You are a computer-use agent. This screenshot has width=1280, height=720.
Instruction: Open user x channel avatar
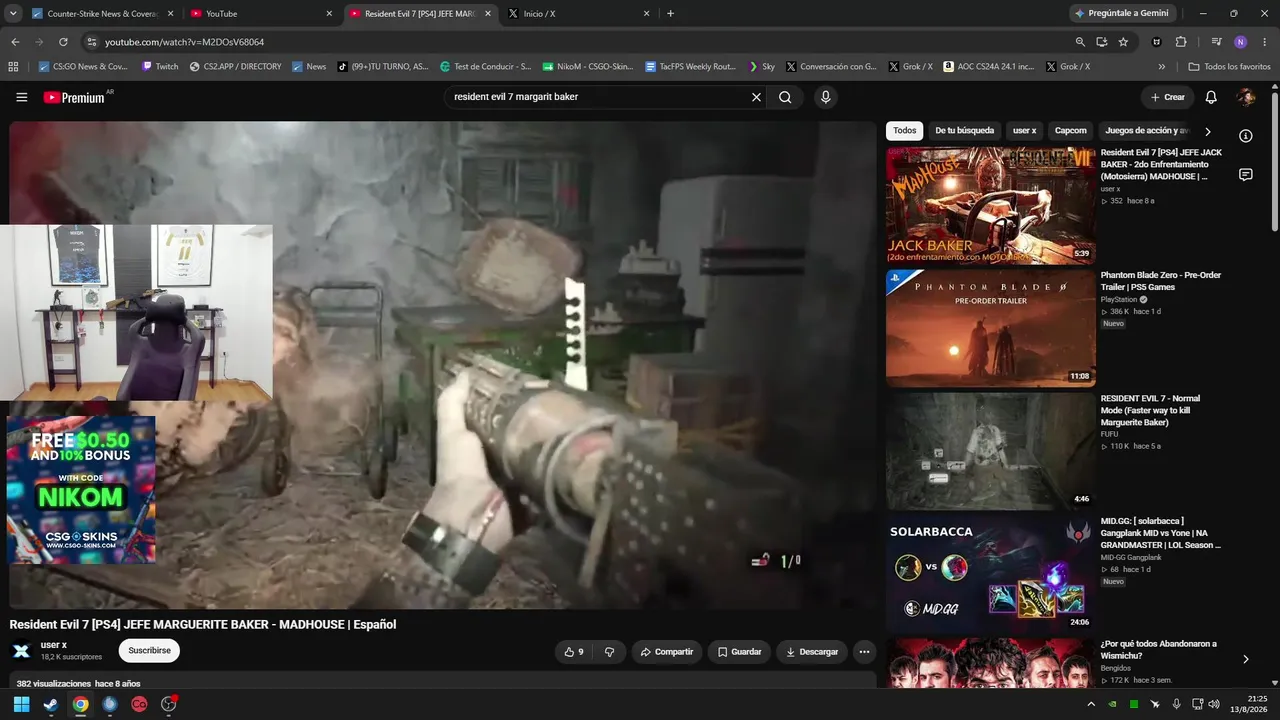click(21, 651)
